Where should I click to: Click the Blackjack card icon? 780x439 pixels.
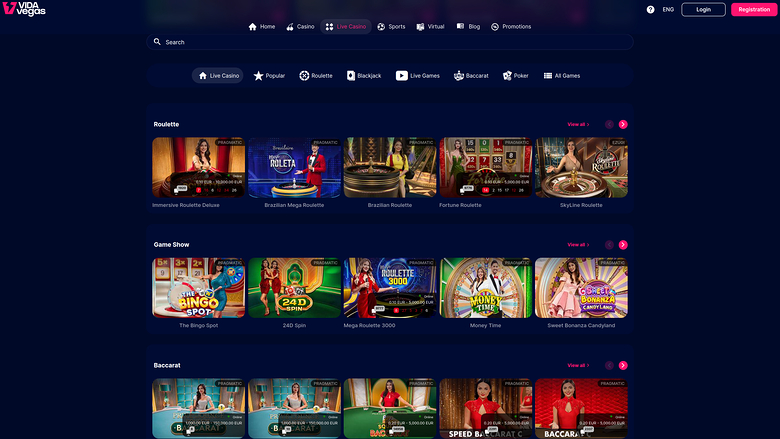click(x=351, y=76)
